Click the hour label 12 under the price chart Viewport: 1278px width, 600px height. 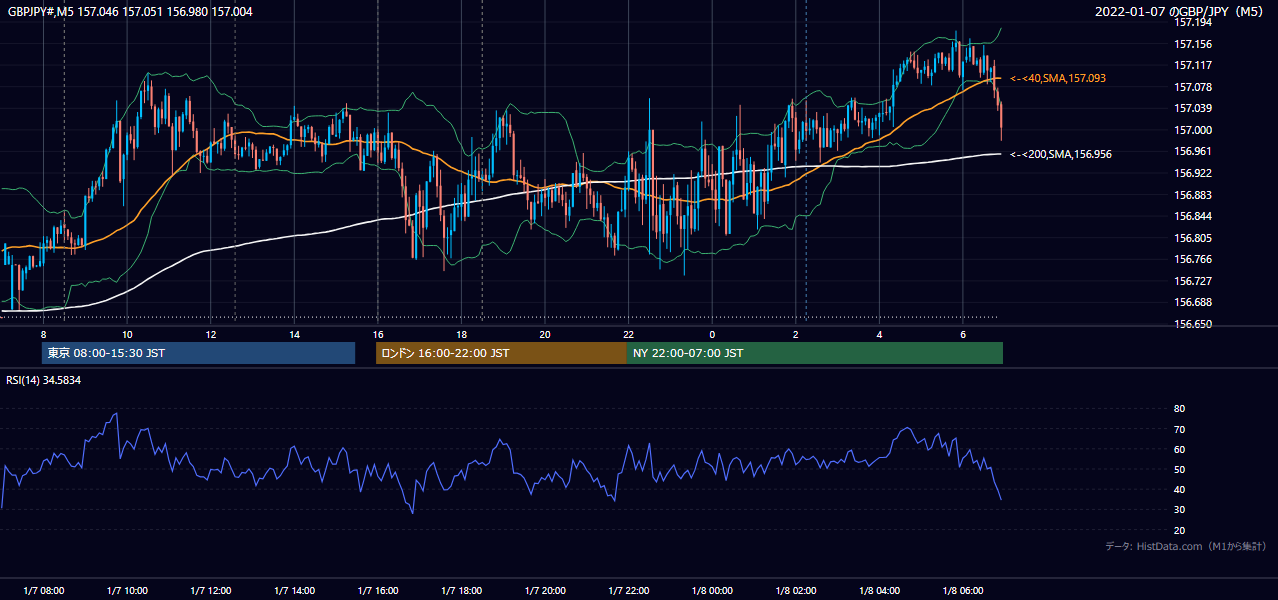[x=210, y=334]
